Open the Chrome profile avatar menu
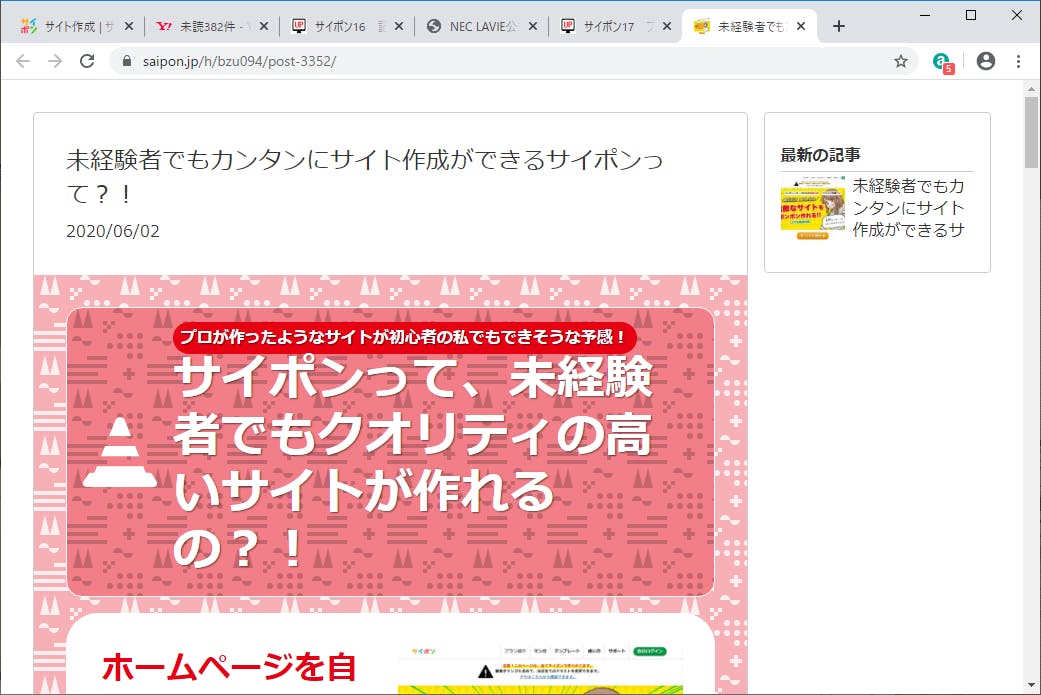 (986, 61)
